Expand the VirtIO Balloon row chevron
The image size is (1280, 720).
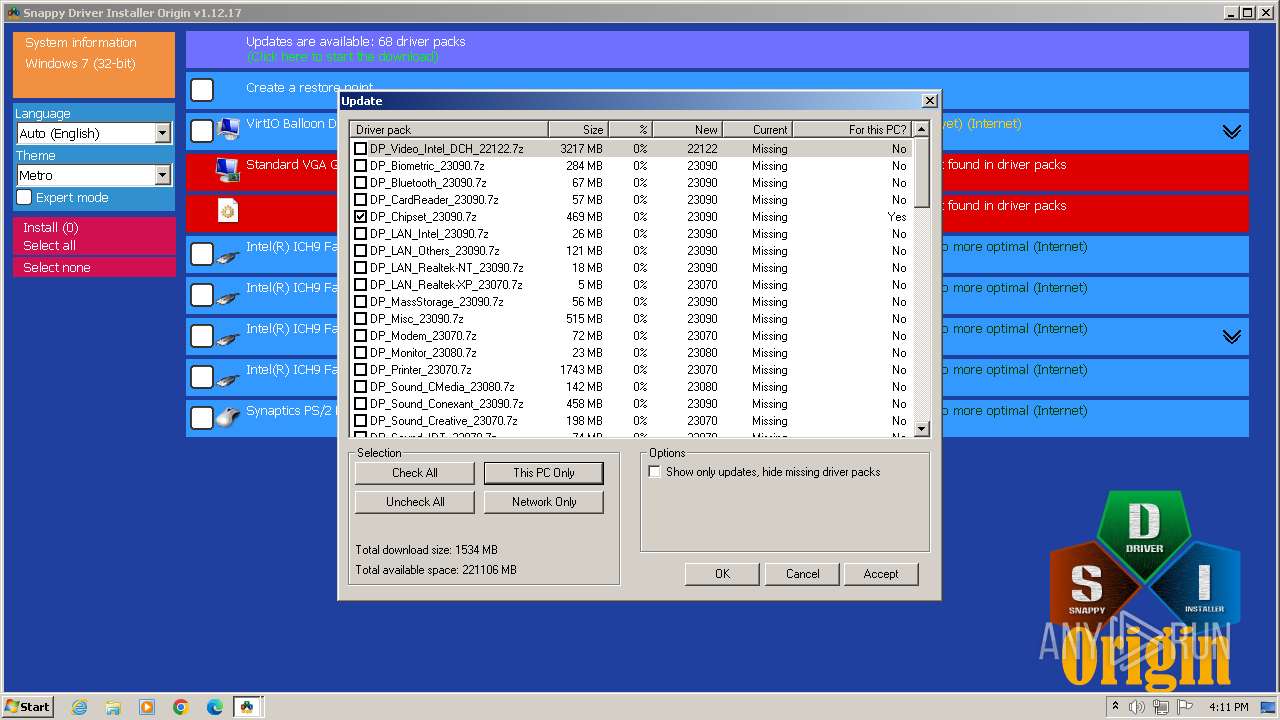(x=1232, y=131)
